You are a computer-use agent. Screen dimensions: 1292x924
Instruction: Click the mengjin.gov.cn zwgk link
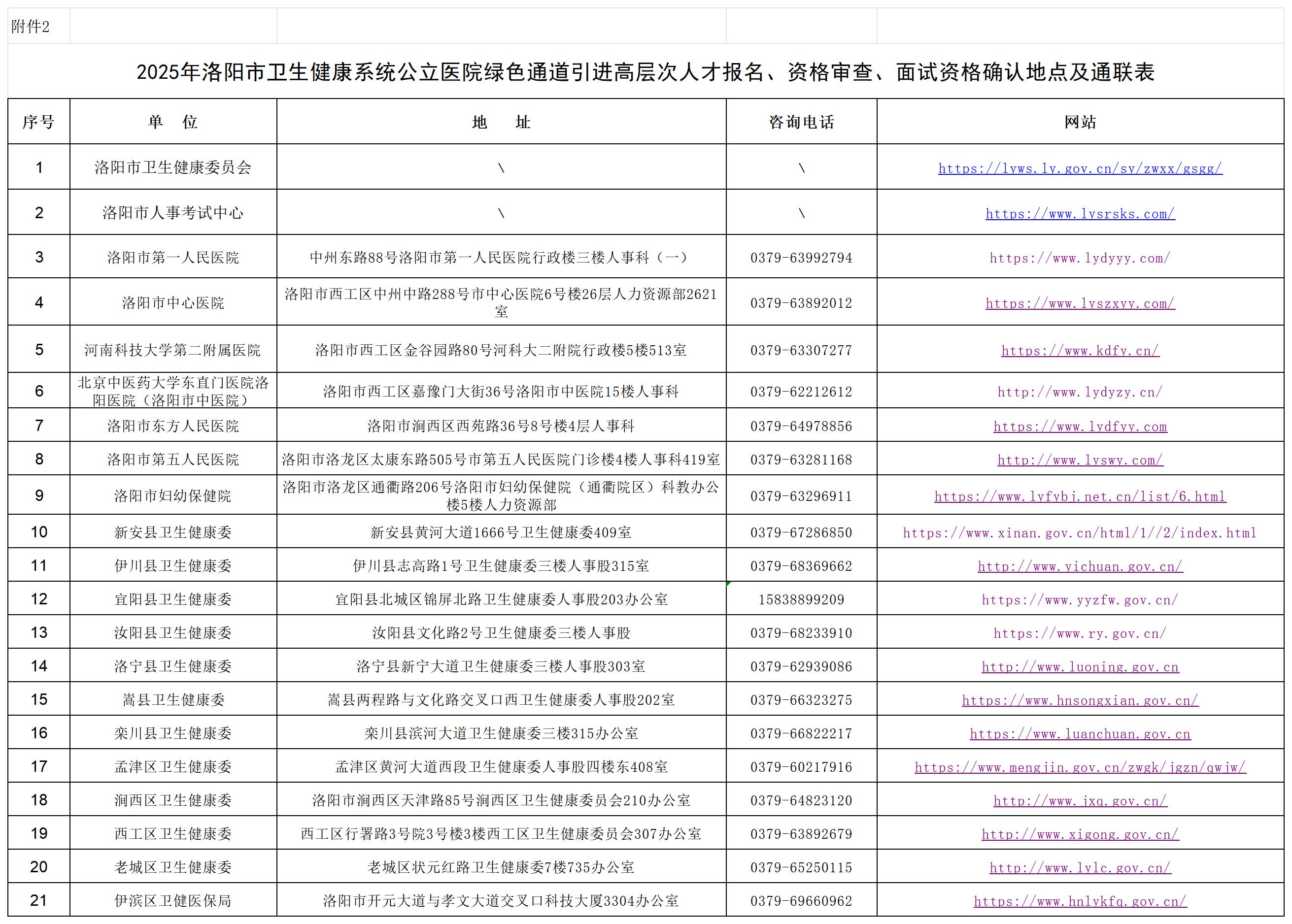[1080, 767]
